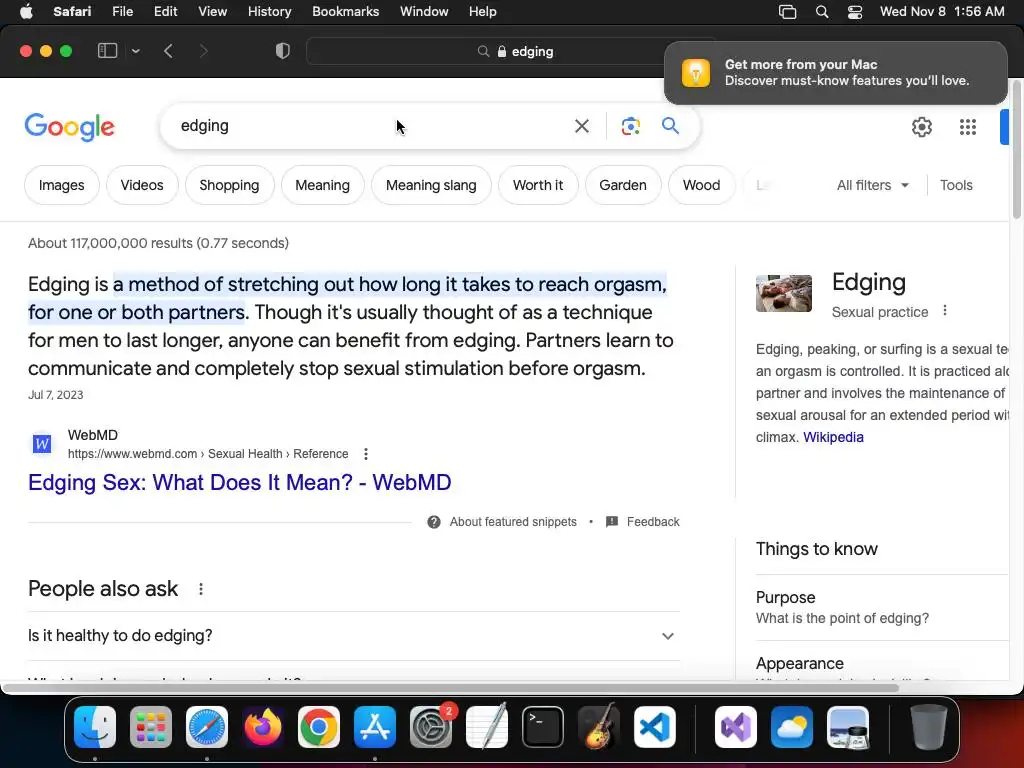
Task: Open TextEdit from the Dock
Action: (x=487, y=727)
